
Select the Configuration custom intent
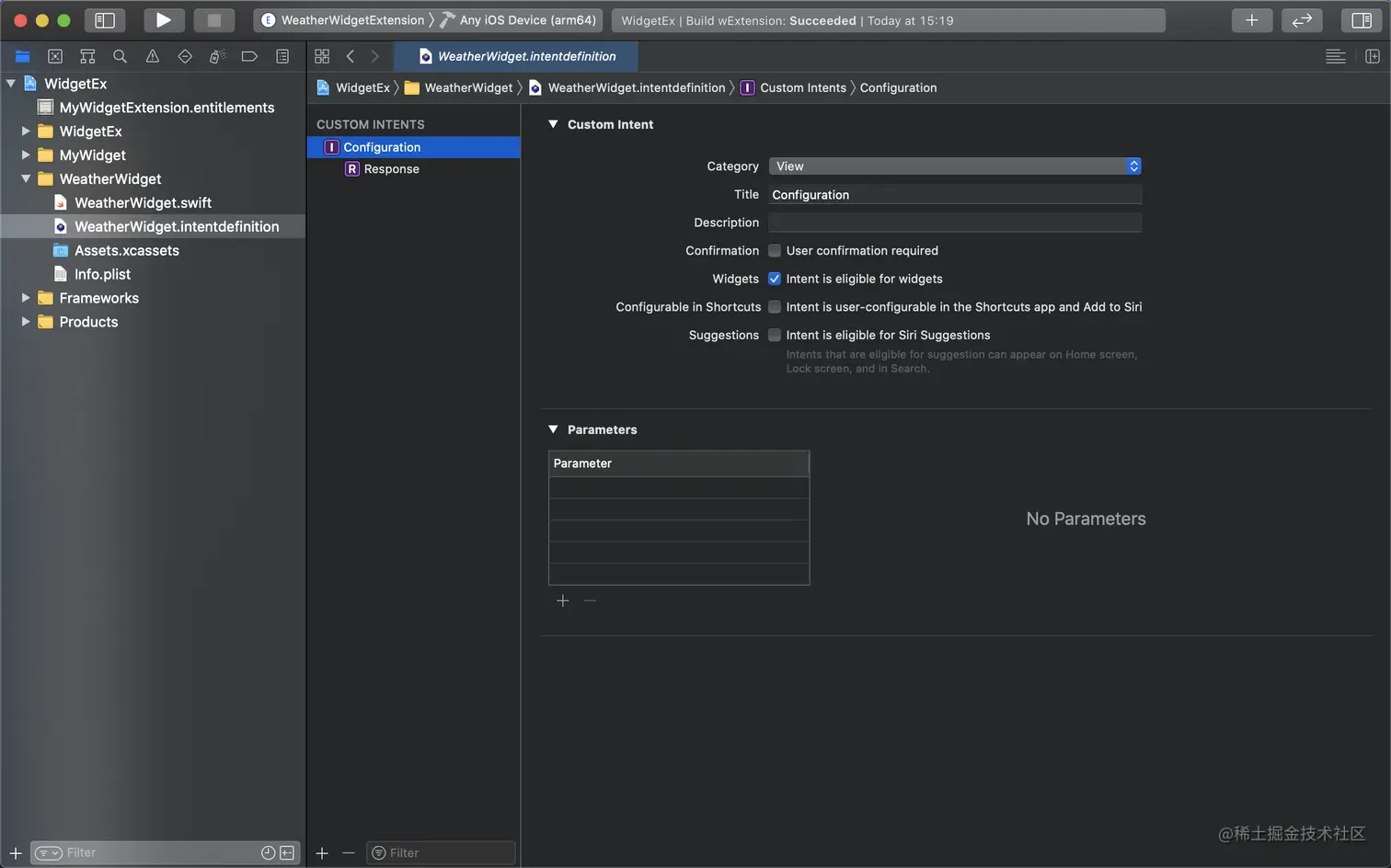(x=414, y=147)
